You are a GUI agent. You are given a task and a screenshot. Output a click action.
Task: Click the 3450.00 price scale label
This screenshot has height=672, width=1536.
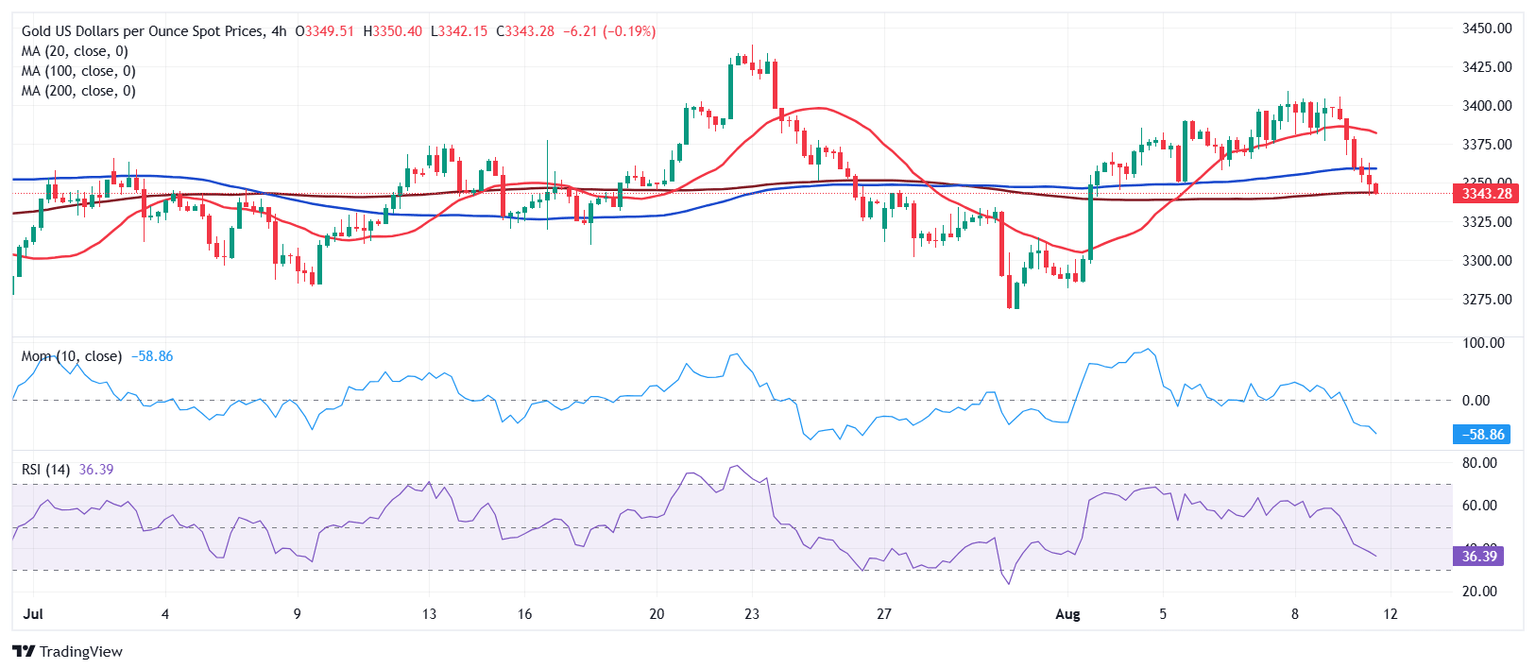pyautogui.click(x=1482, y=28)
